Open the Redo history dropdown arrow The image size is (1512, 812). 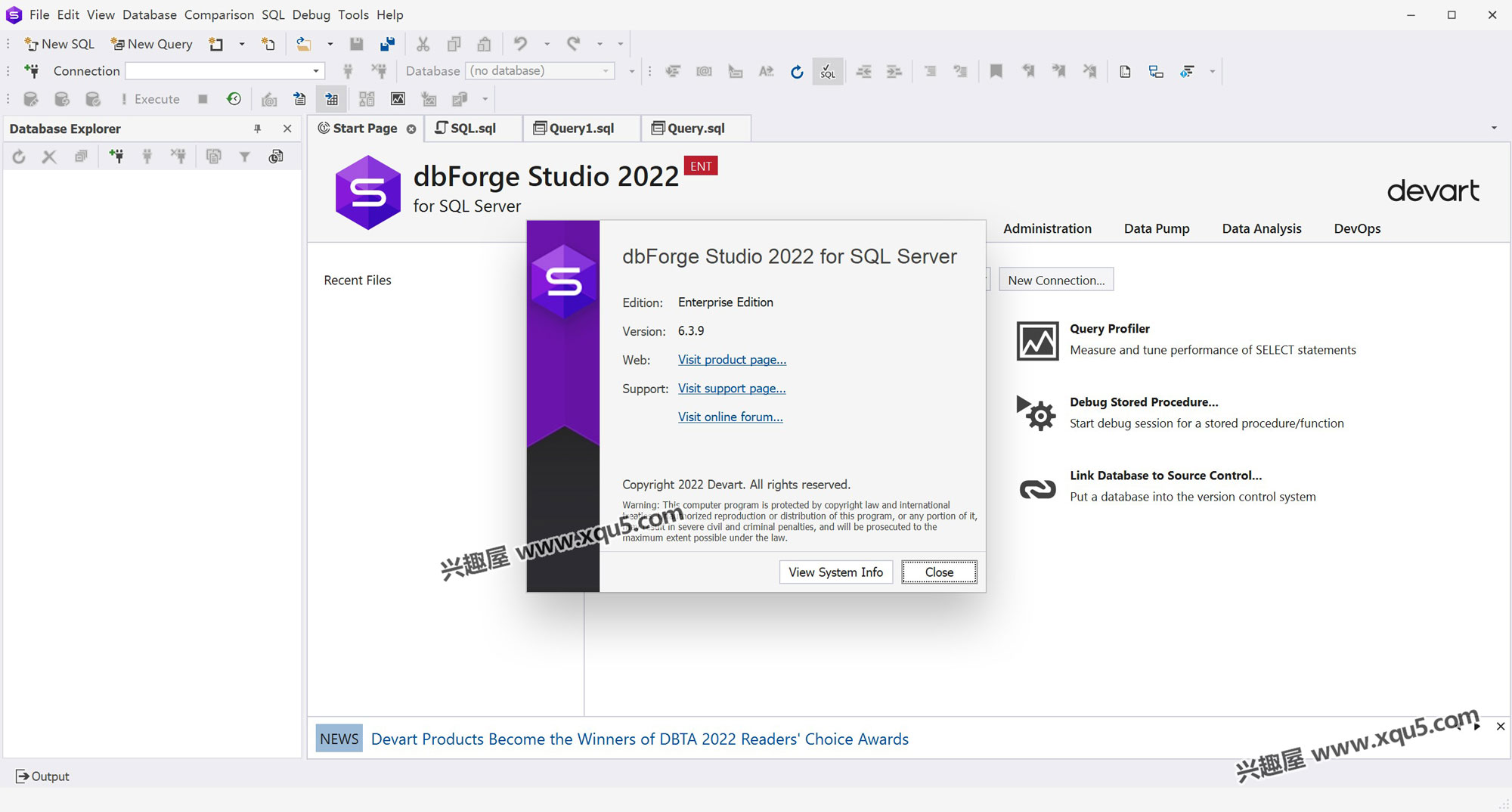tap(600, 44)
